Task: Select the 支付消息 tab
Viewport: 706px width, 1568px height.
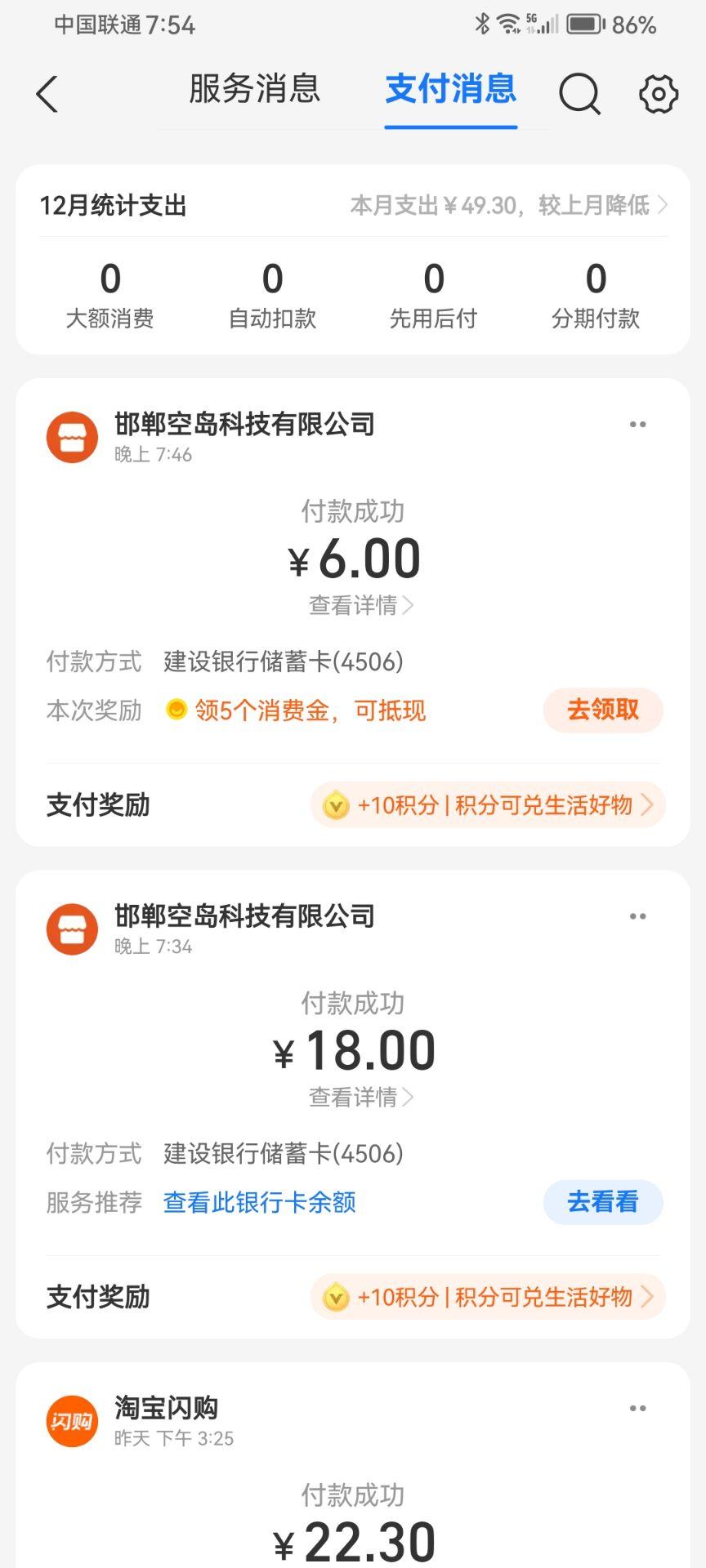Action: click(x=450, y=89)
